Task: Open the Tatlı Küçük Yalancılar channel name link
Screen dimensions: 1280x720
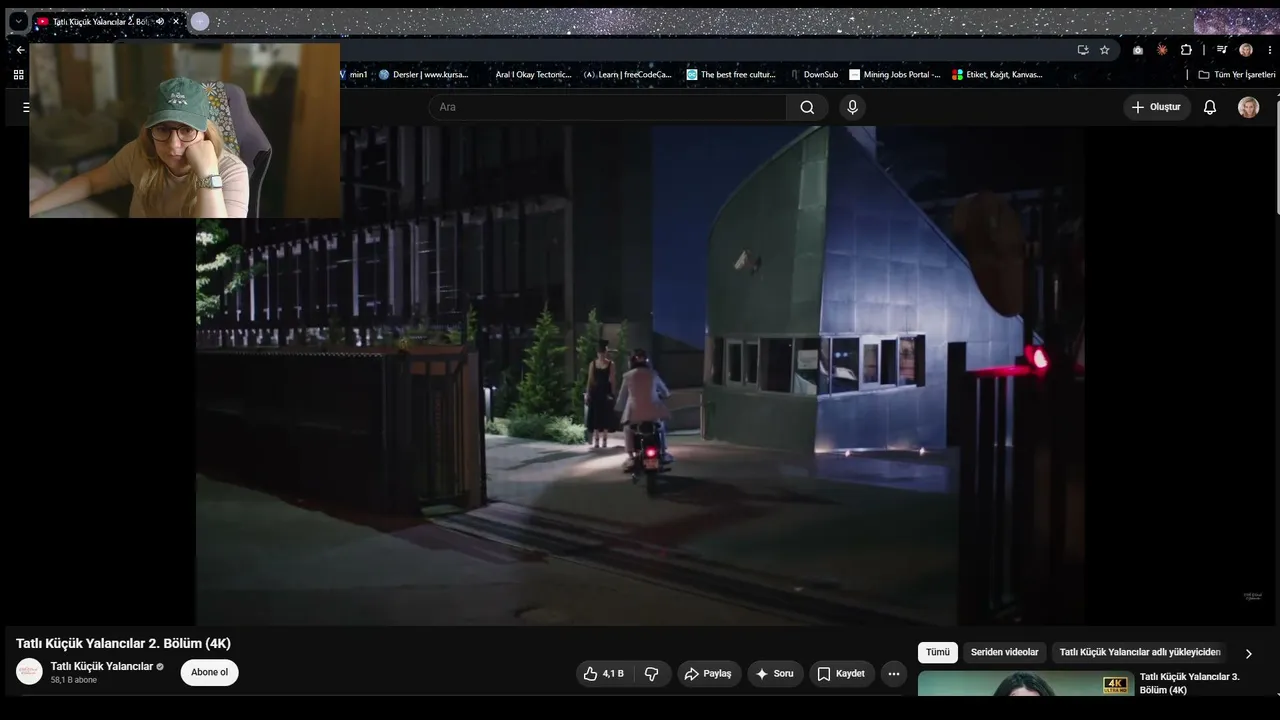Action: click(x=102, y=667)
